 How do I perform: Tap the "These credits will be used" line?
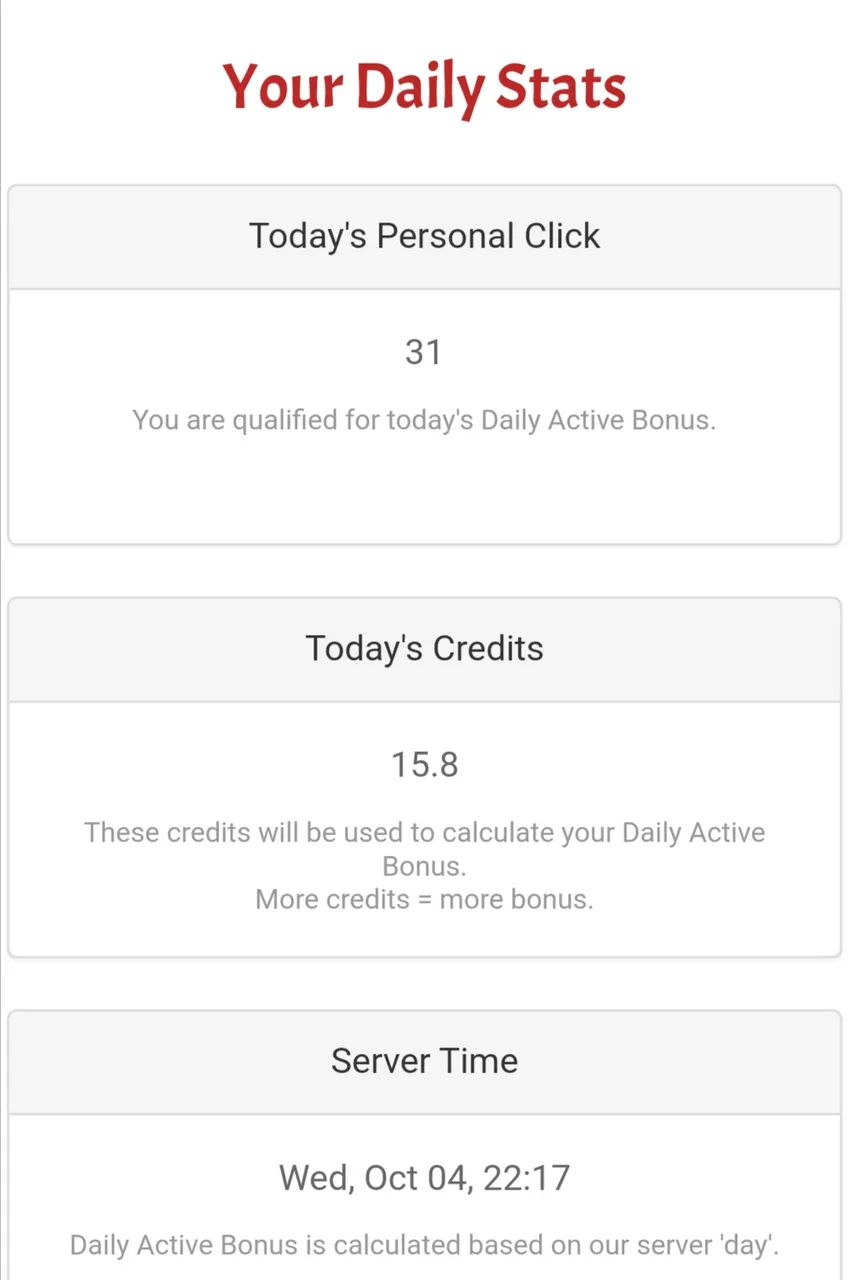pyautogui.click(x=424, y=832)
